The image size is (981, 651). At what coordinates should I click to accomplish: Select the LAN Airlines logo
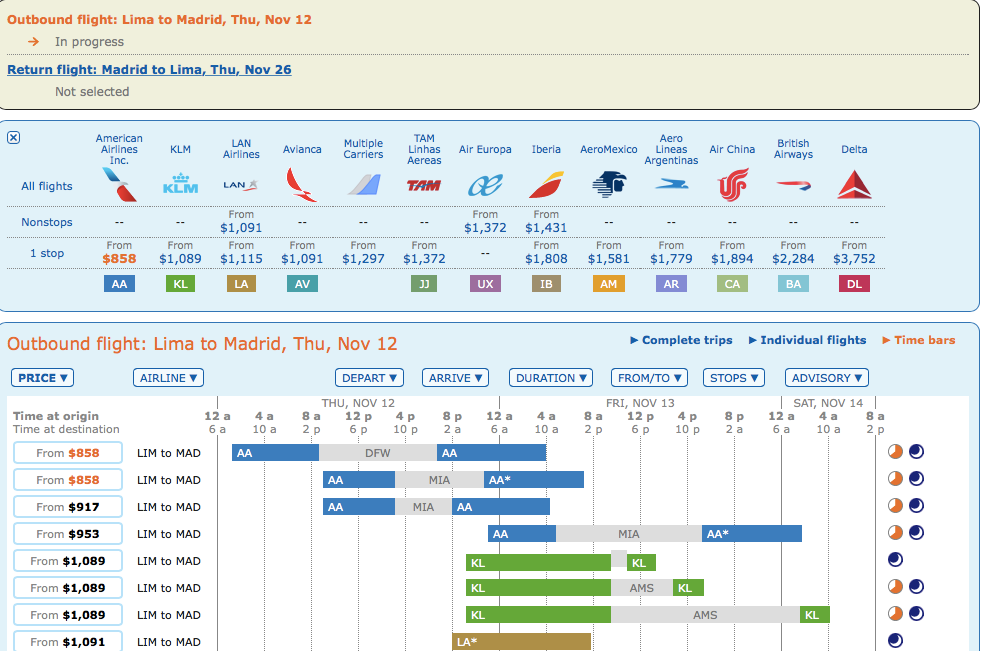tap(241, 184)
